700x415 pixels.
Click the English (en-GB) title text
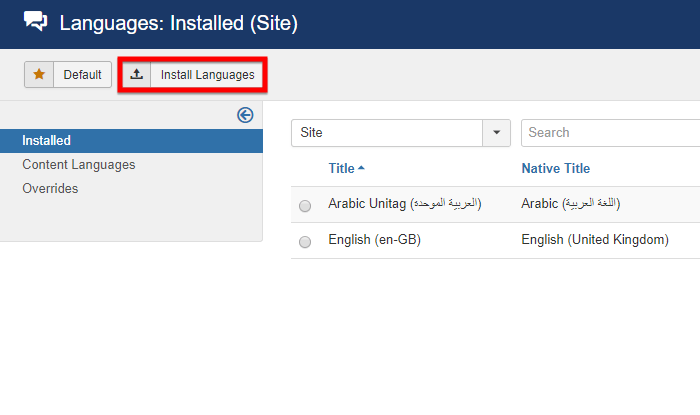[375, 240]
